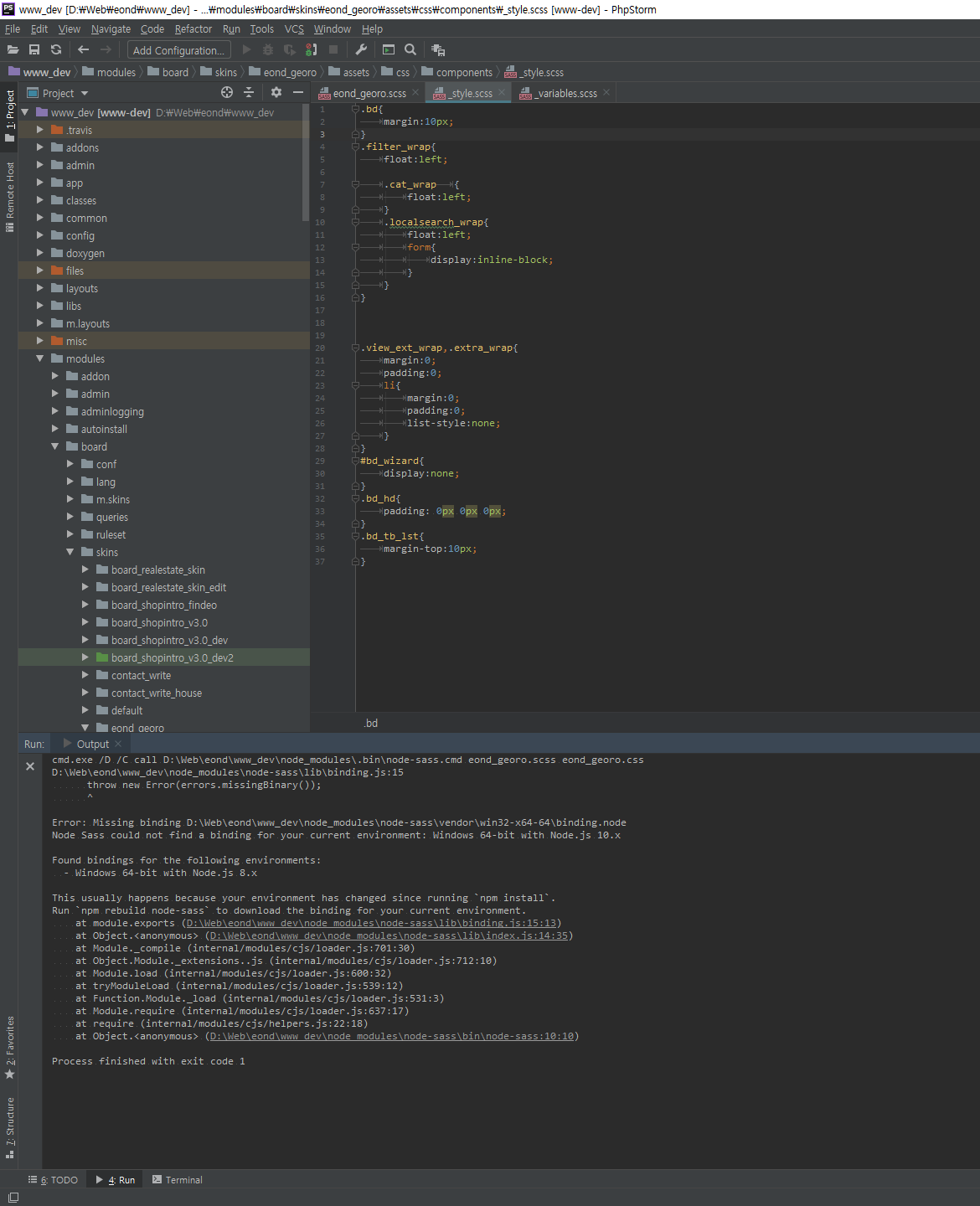Open the Remote Host tool window tab

pyautogui.click(x=9, y=196)
